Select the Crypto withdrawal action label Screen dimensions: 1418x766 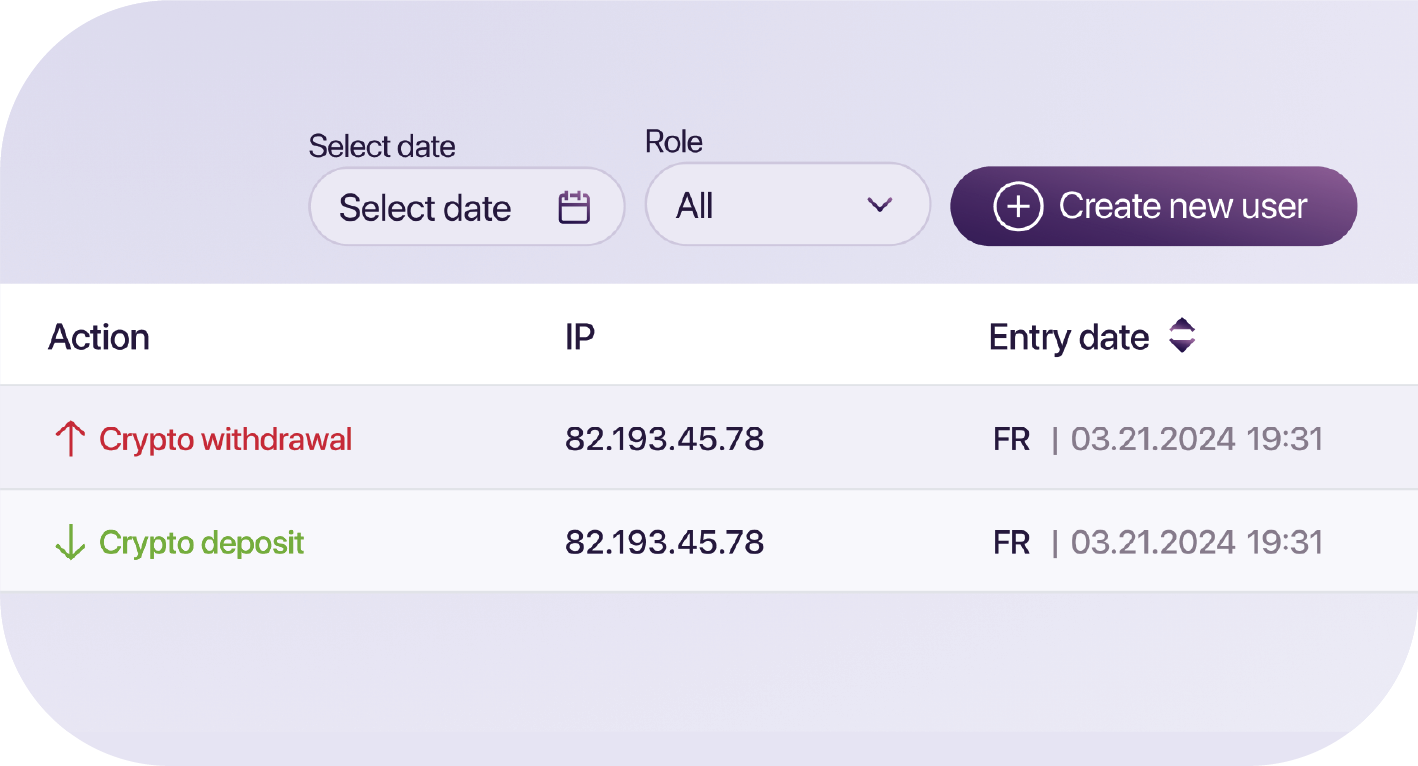click(x=225, y=439)
